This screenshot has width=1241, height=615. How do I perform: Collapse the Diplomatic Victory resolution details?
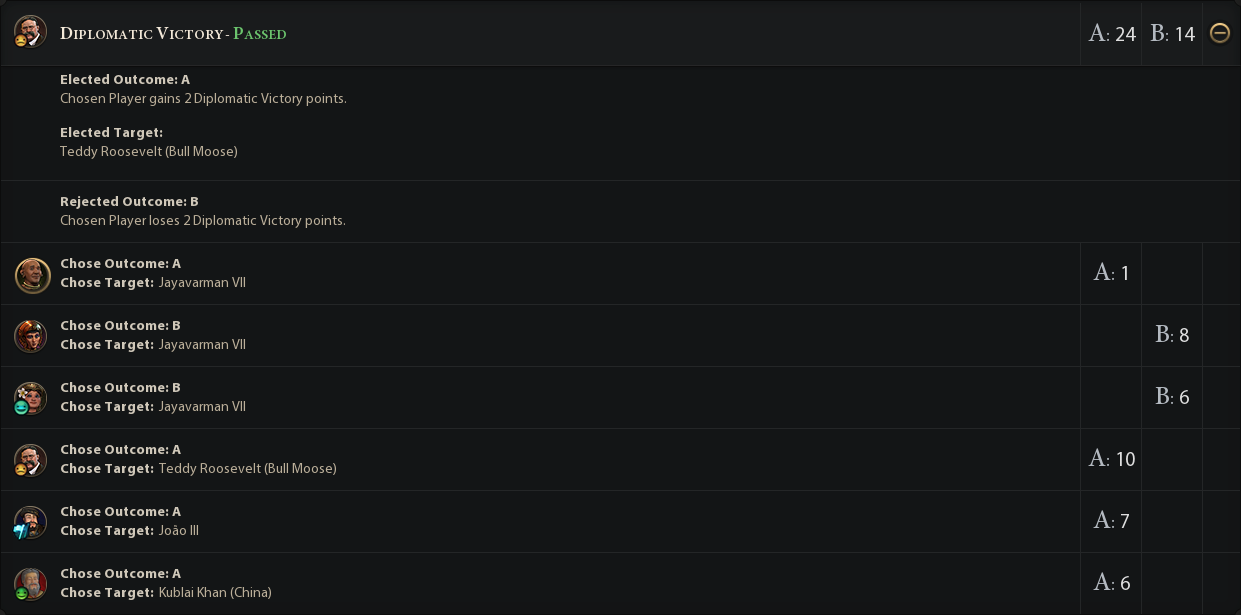[x=1219, y=33]
